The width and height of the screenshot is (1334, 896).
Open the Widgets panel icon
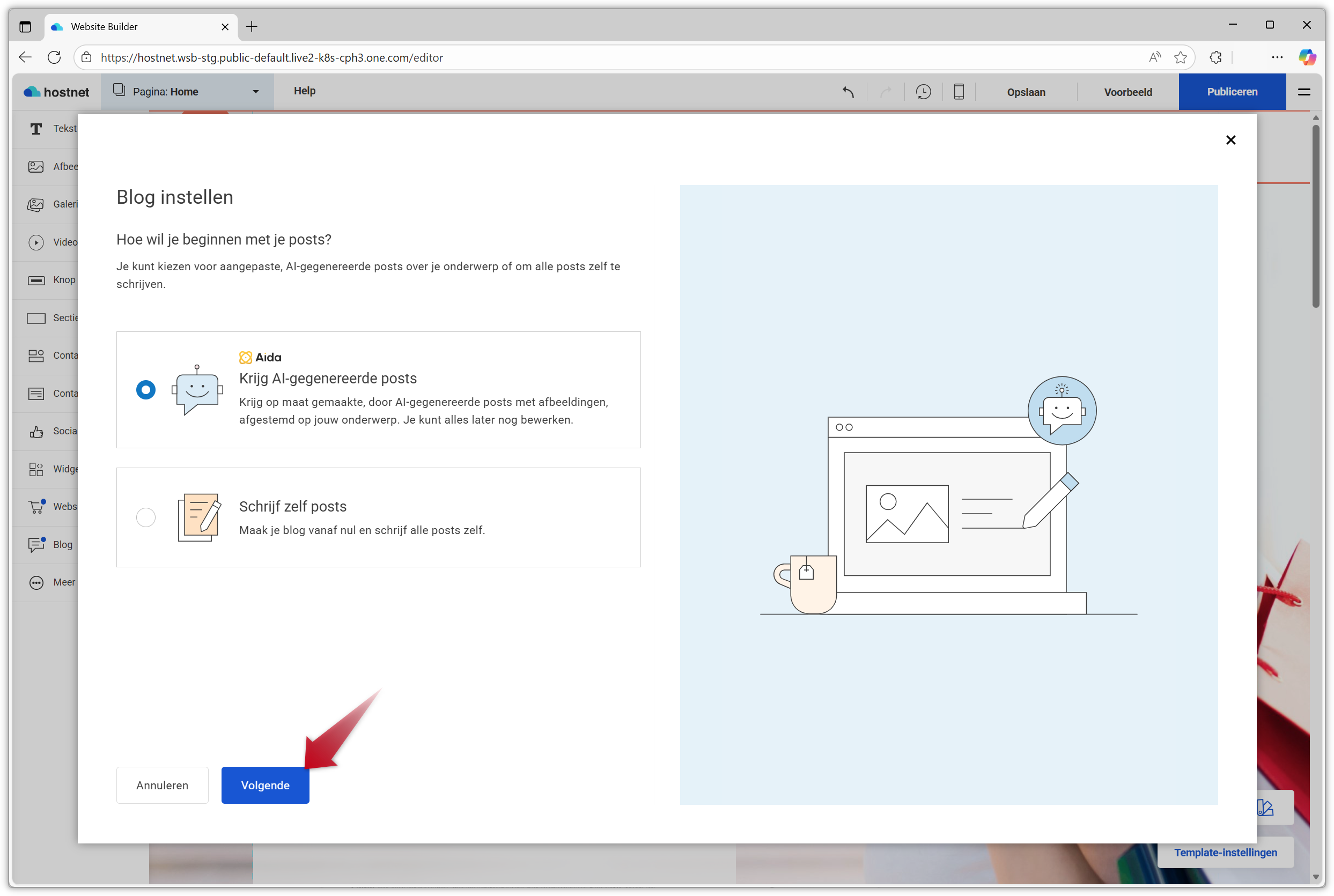[36, 469]
